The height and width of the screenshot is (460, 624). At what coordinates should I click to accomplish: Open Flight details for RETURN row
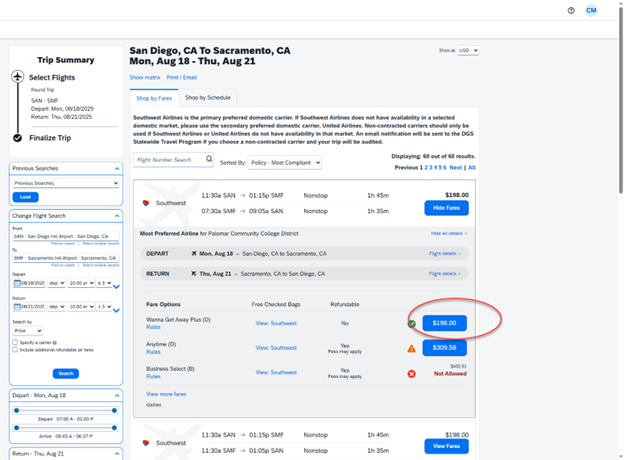[445, 273]
